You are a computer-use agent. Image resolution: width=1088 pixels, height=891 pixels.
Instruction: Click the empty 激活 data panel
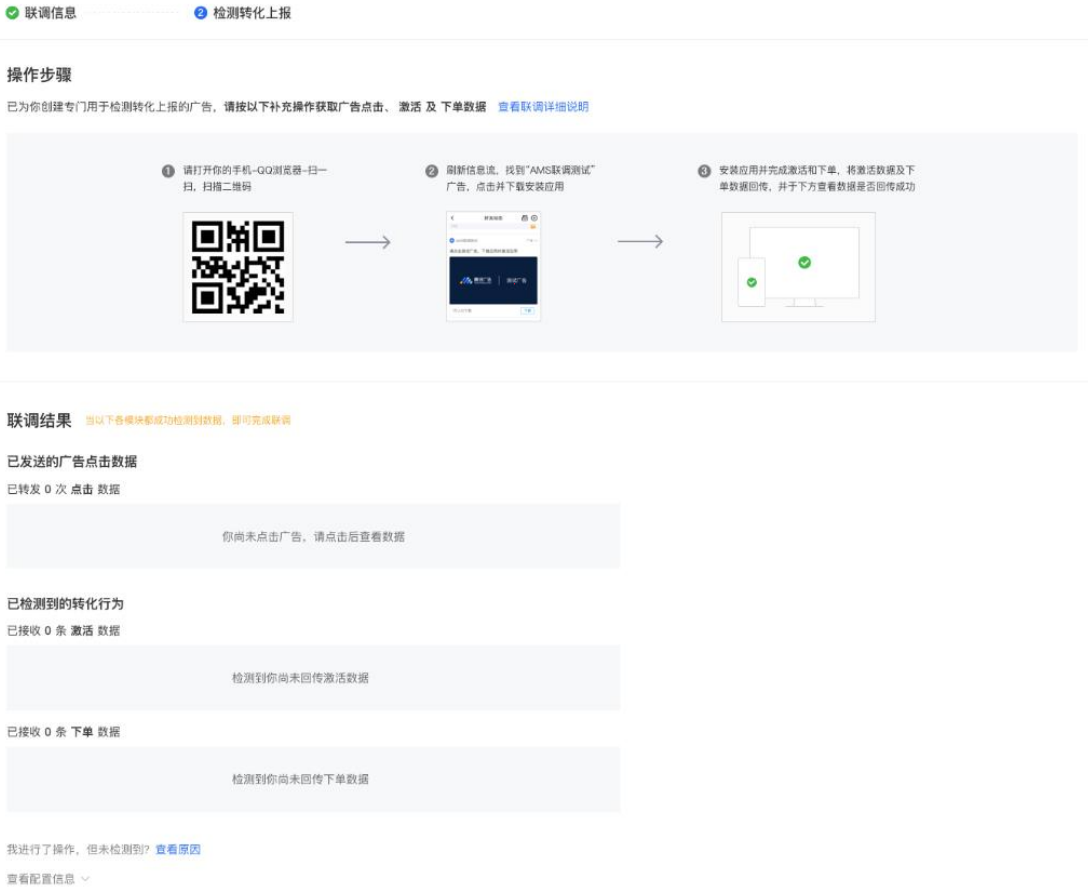pyautogui.click(x=313, y=678)
